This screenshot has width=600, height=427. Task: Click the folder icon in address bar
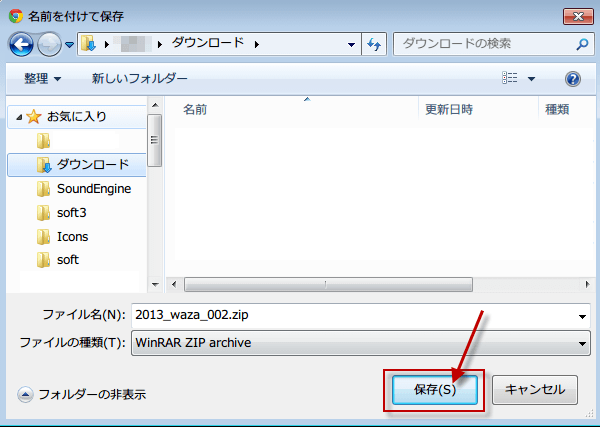[88, 44]
